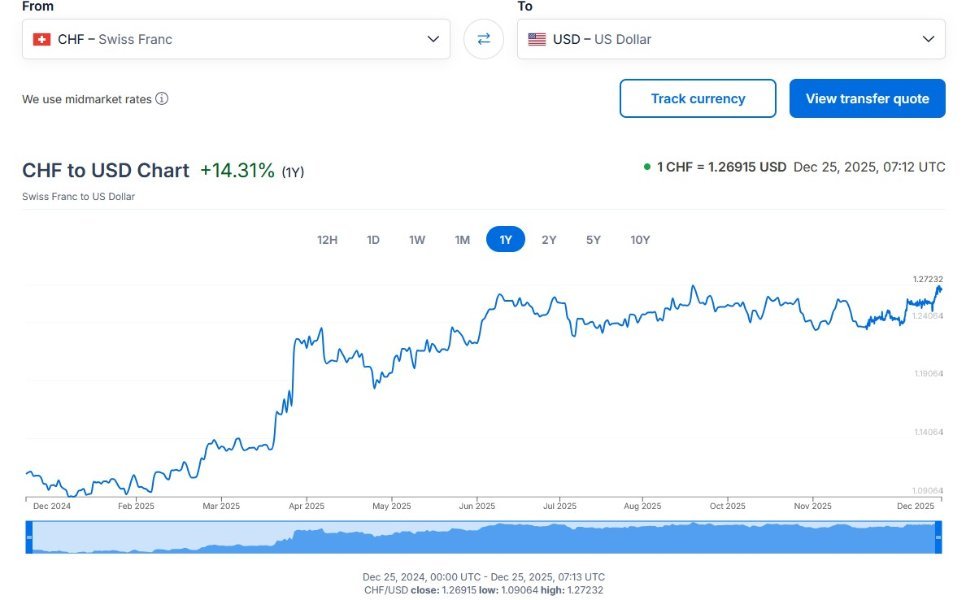
Task: Select the 1Y time range
Action: [506, 240]
